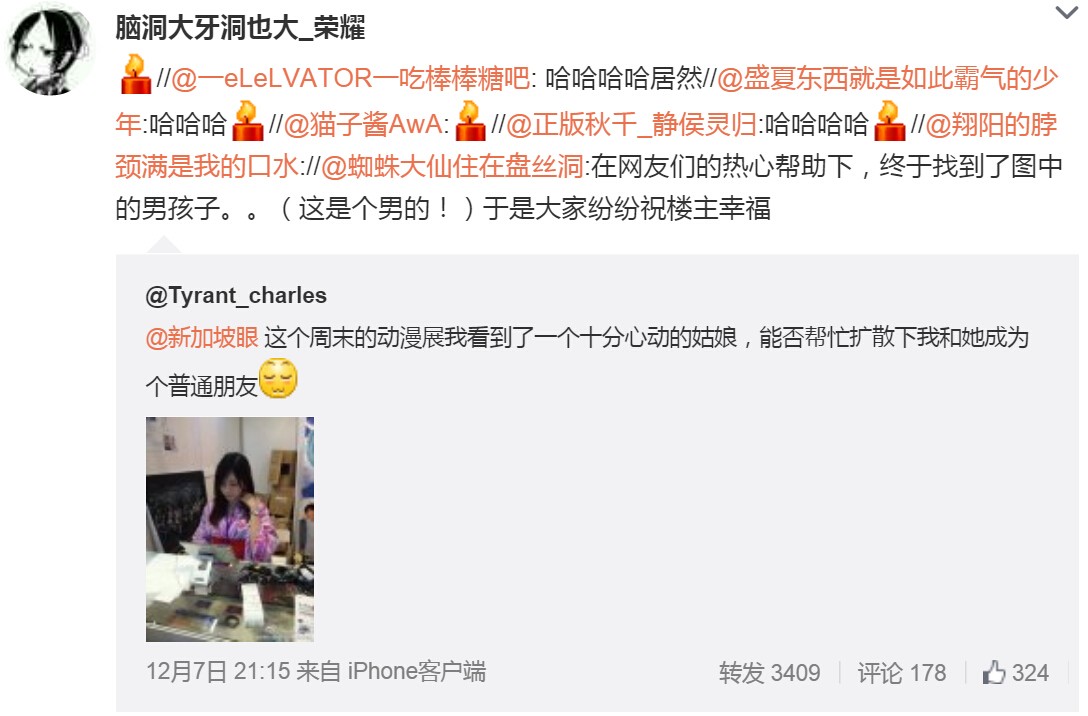Click the blushing smiley emoji
1088x716 pixels.
coord(278,379)
